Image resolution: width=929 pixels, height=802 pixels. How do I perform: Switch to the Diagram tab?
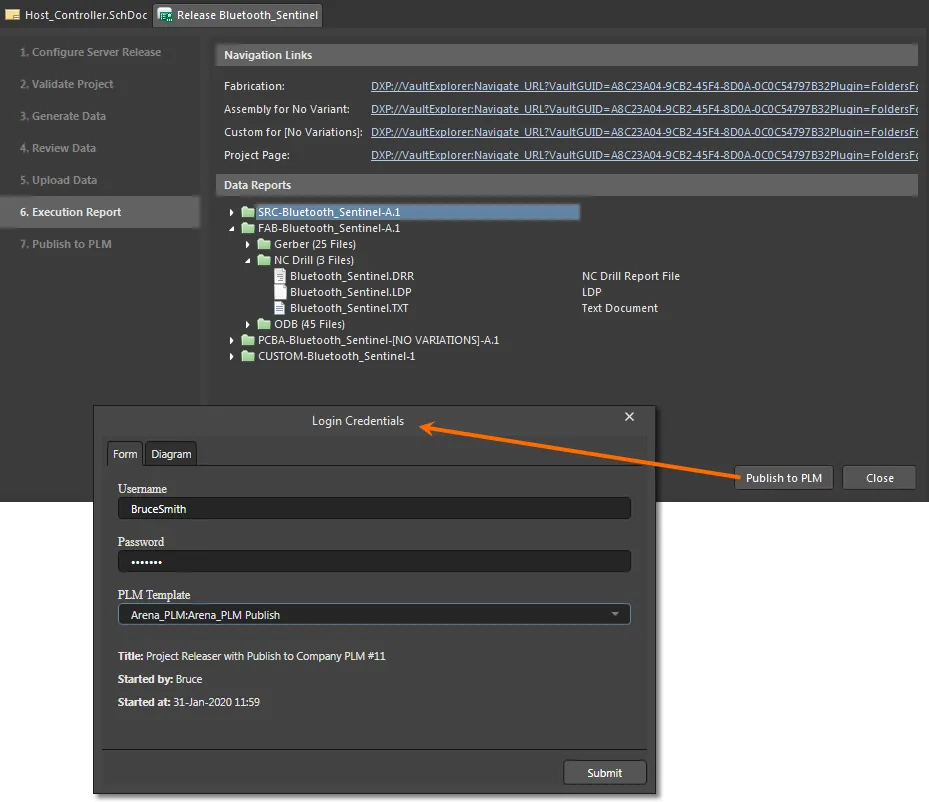click(171, 454)
